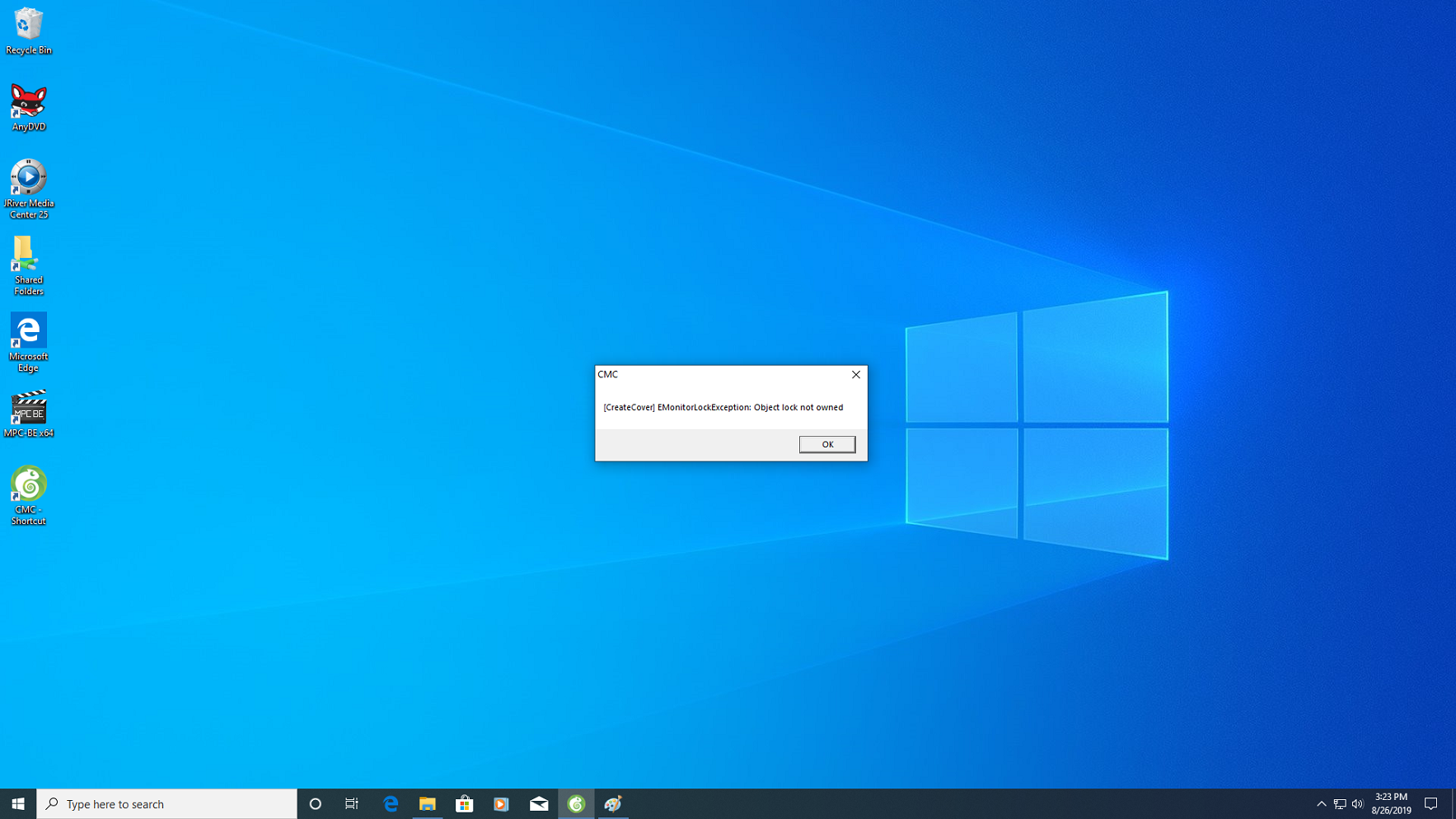This screenshot has height=819, width=1456.
Task: Click OK in the CMC error dialog
Action: 827,444
